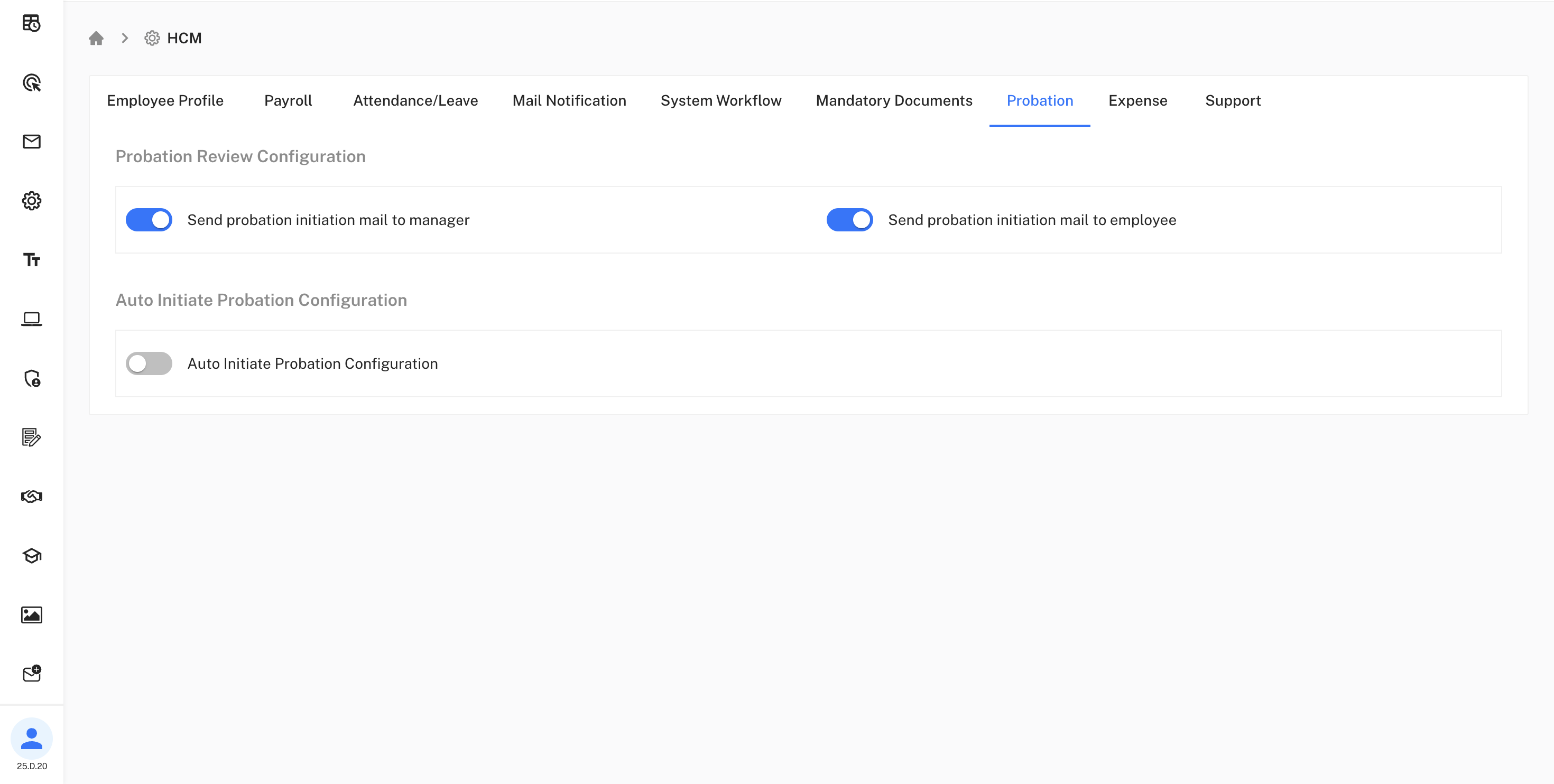
Task: Click the HCM breadcrumb link
Action: (183, 39)
